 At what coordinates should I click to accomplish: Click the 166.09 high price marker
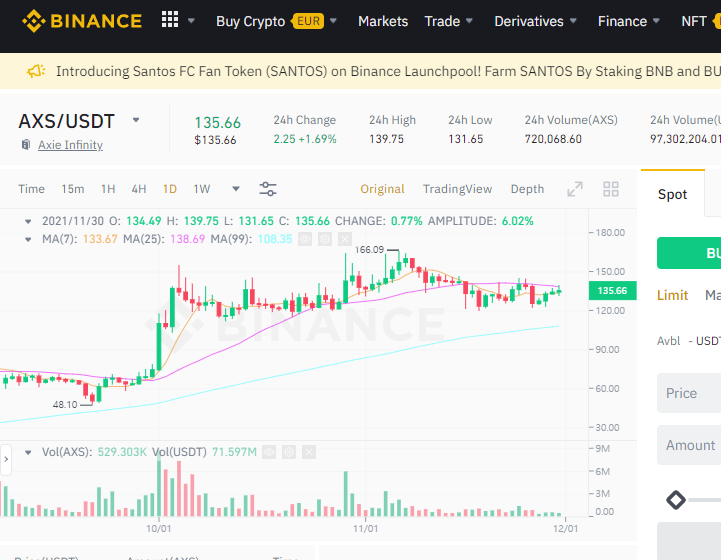click(x=369, y=250)
